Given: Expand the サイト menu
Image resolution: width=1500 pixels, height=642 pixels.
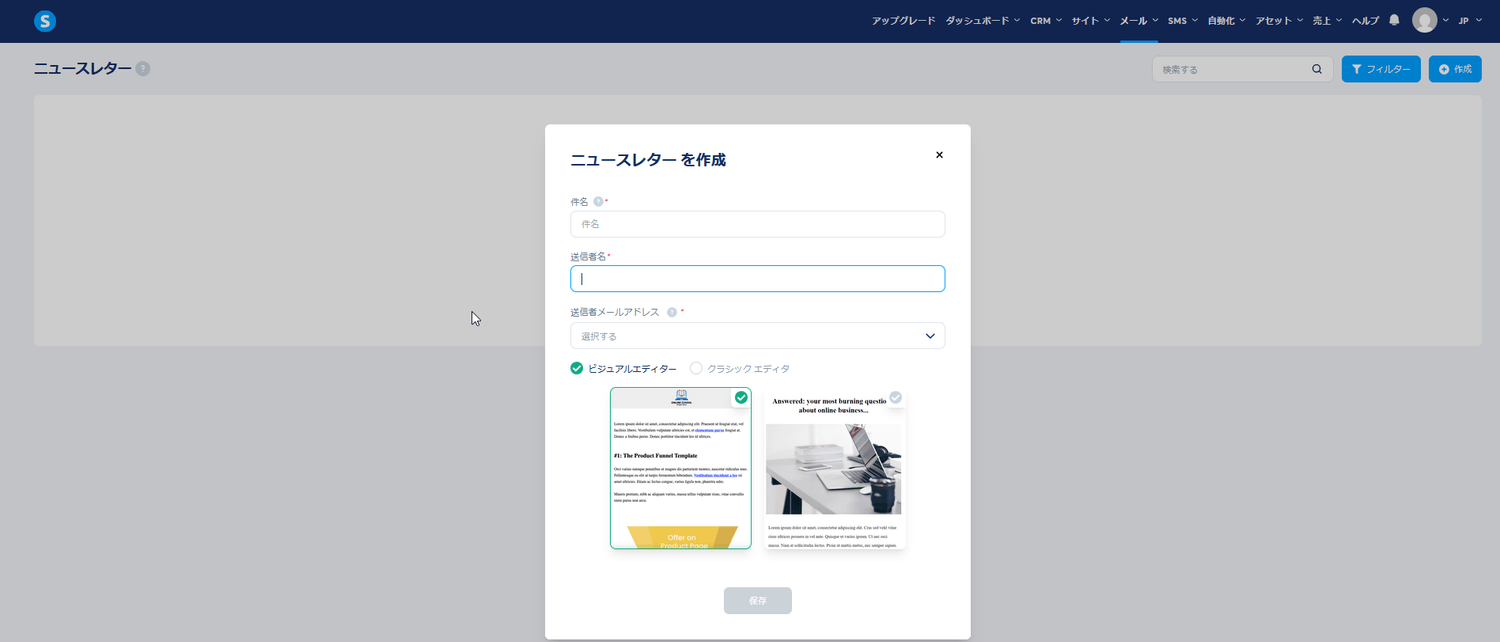Looking at the screenshot, I should click(1091, 21).
